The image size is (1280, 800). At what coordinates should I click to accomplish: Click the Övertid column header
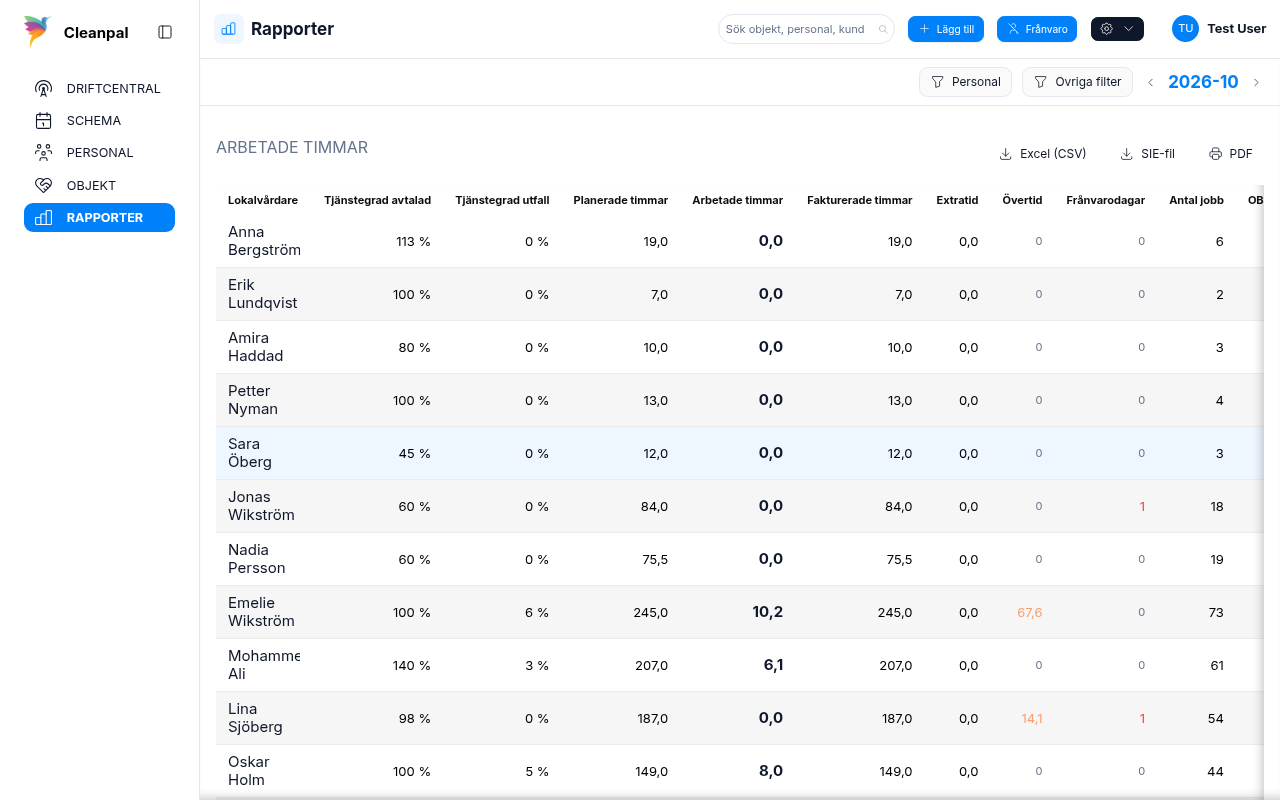click(1022, 200)
